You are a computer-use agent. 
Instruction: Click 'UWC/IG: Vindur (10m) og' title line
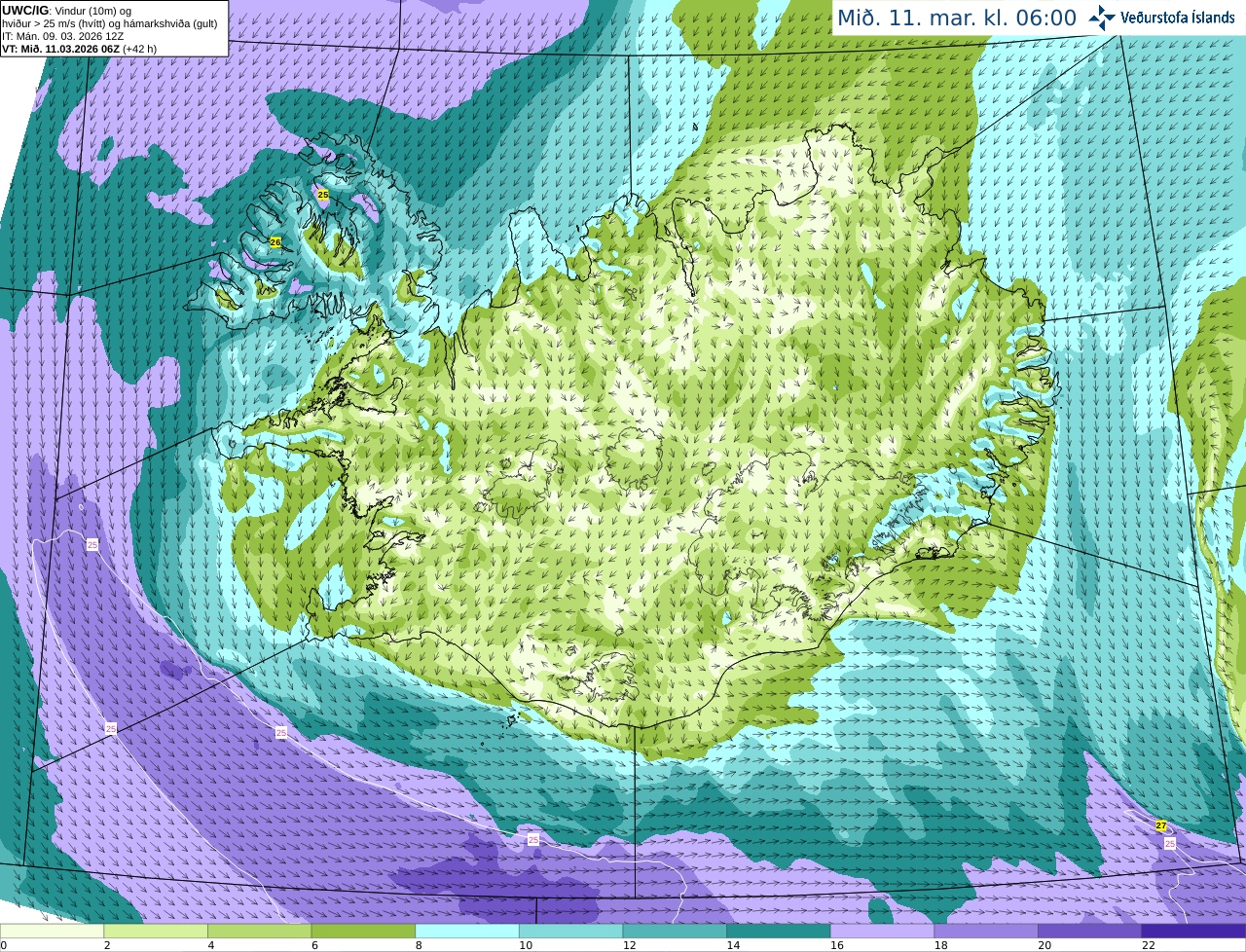[x=66, y=11]
